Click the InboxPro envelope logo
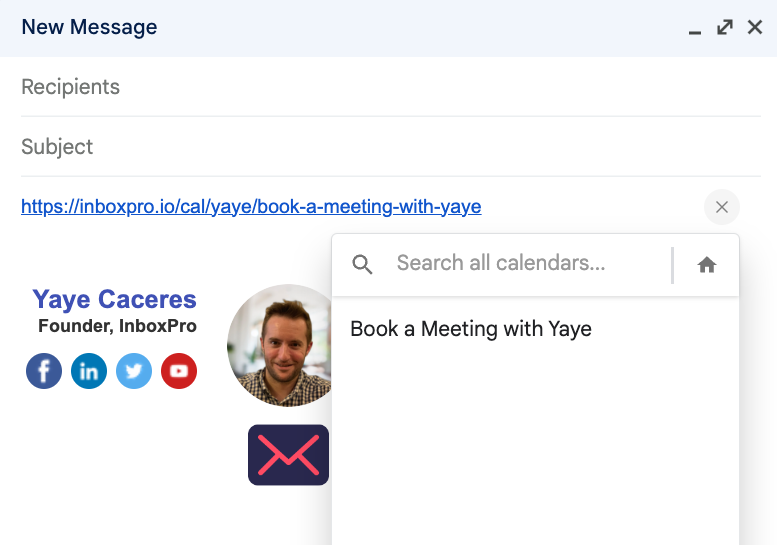Viewport: 777px width, 545px height. click(288, 455)
